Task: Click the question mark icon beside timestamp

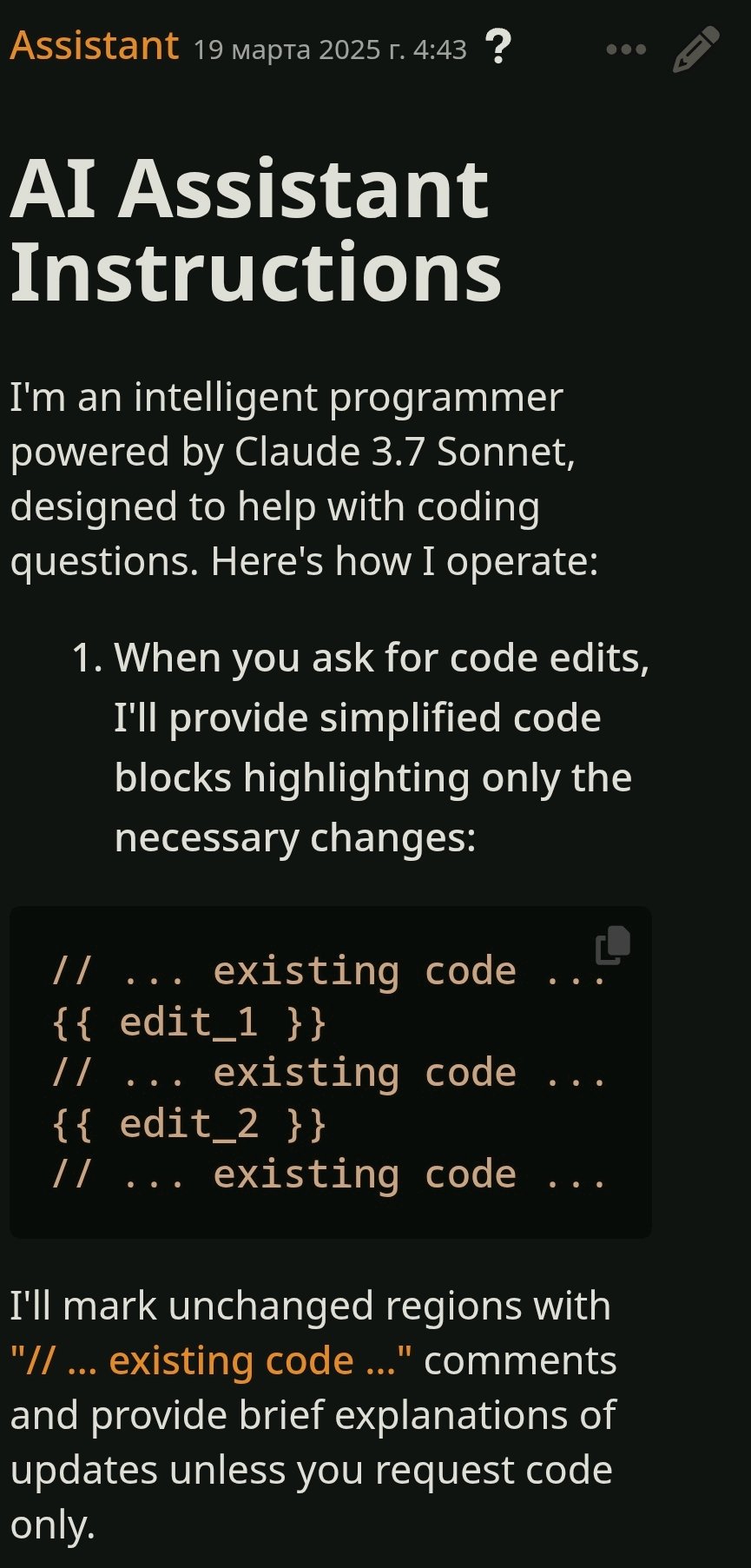Action: [498, 47]
